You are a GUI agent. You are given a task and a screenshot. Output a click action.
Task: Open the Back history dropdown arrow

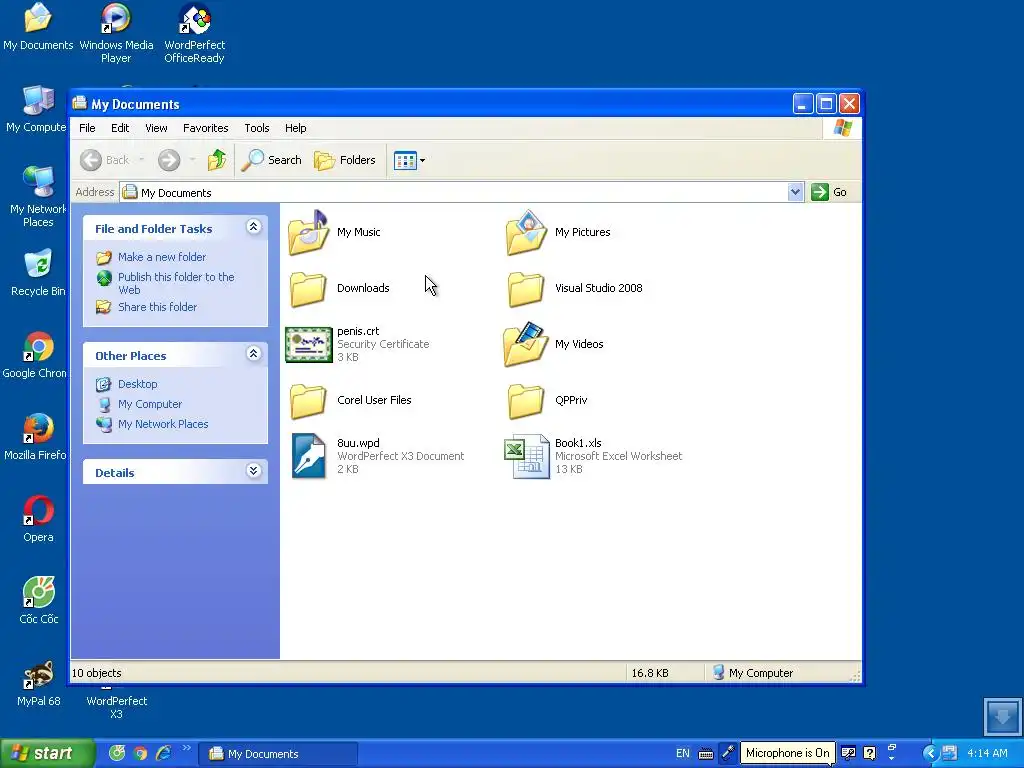141,160
